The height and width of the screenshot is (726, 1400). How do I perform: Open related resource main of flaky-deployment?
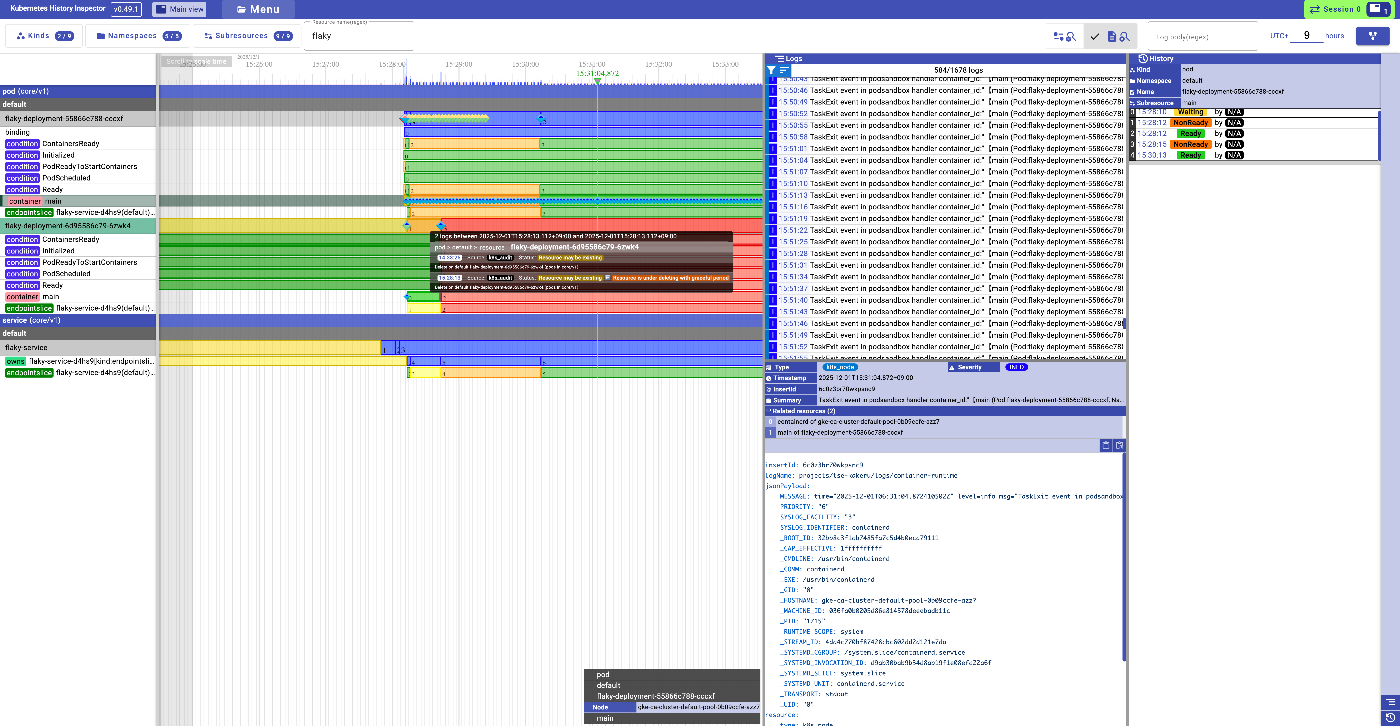[x=946, y=432]
